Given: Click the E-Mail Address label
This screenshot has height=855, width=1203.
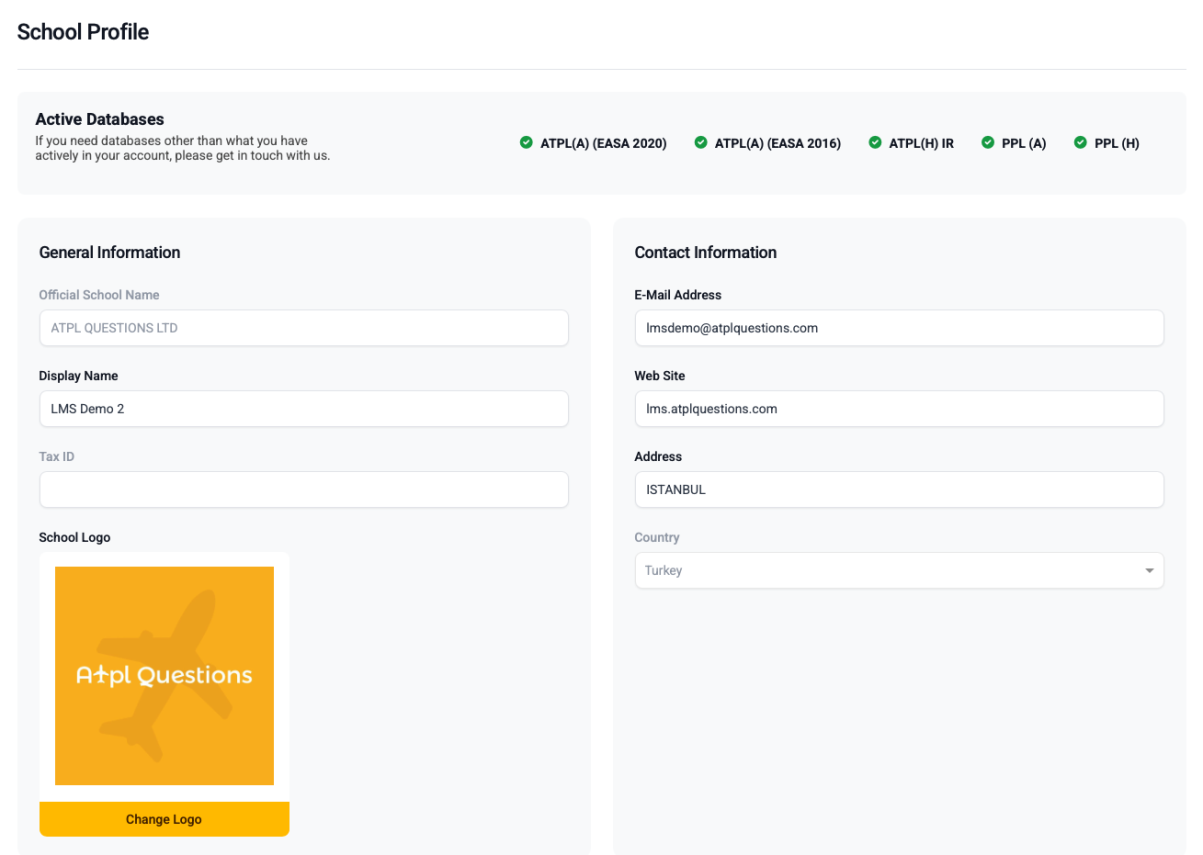Looking at the screenshot, I should pos(678,295).
